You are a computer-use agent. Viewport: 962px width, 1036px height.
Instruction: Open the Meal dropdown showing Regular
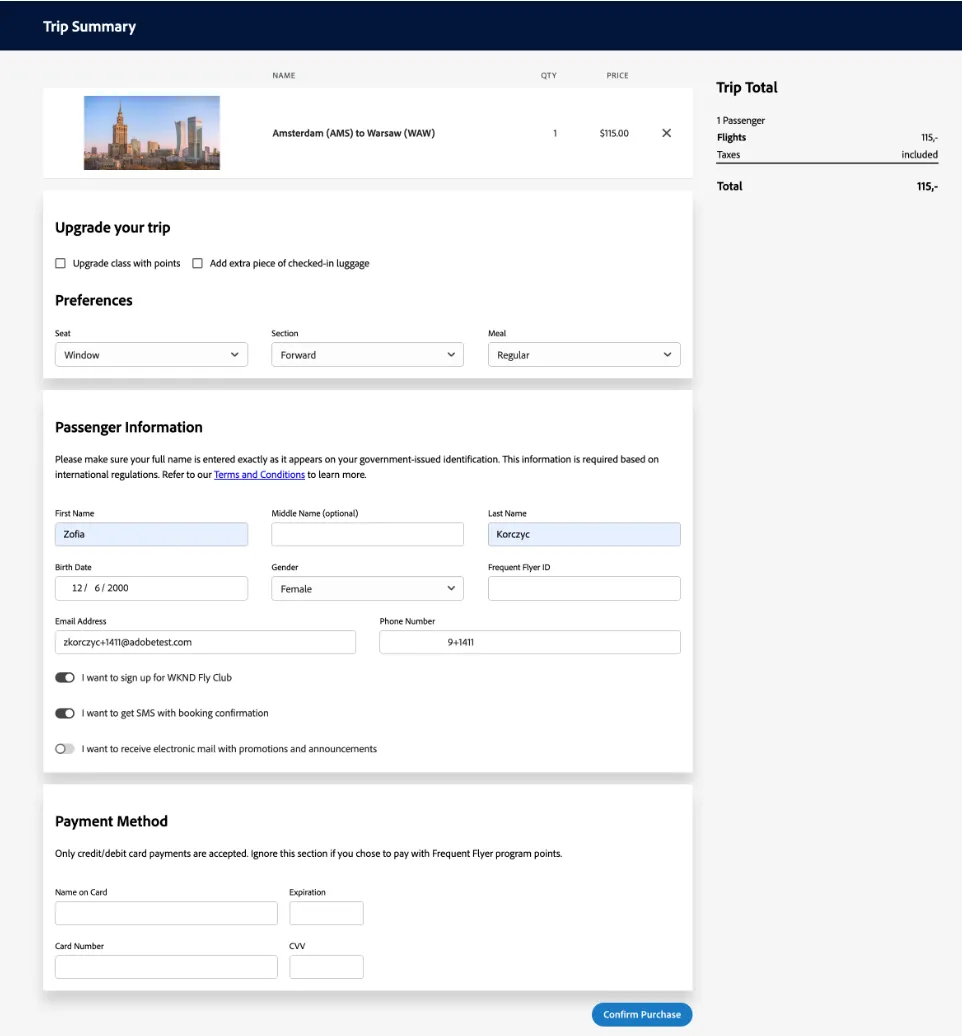[x=584, y=355]
